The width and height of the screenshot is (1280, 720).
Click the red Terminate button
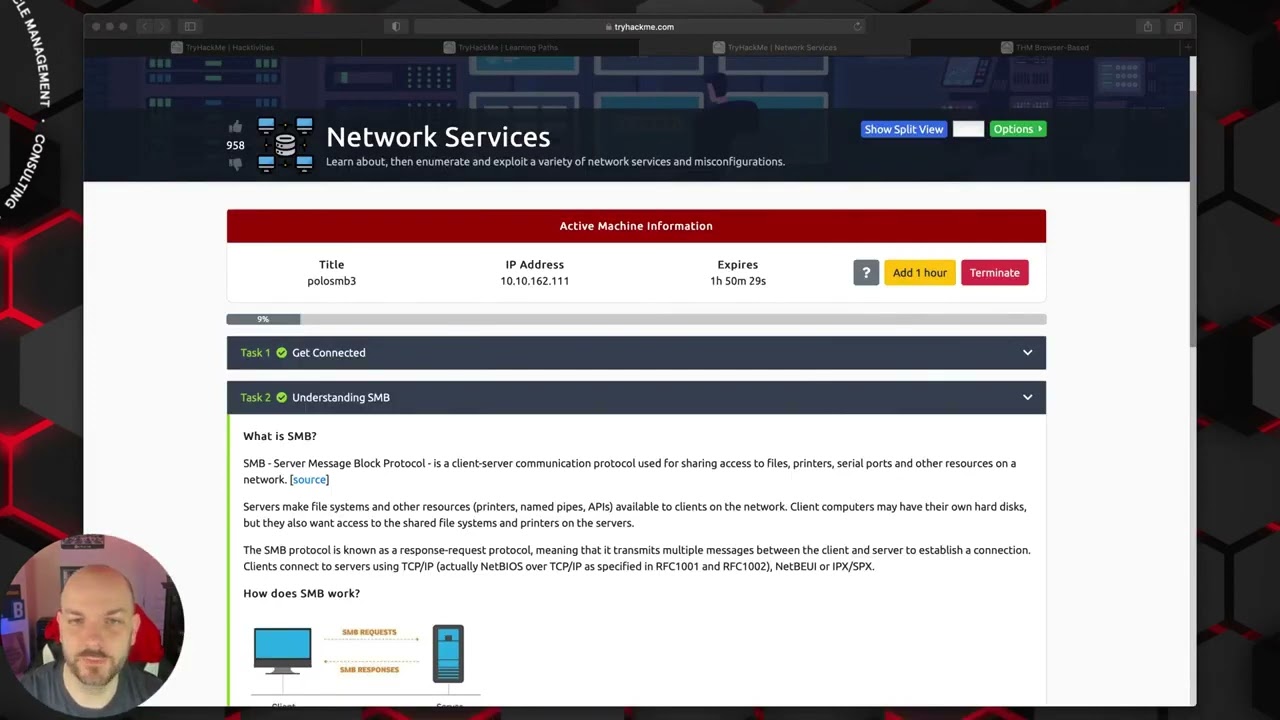[994, 272]
